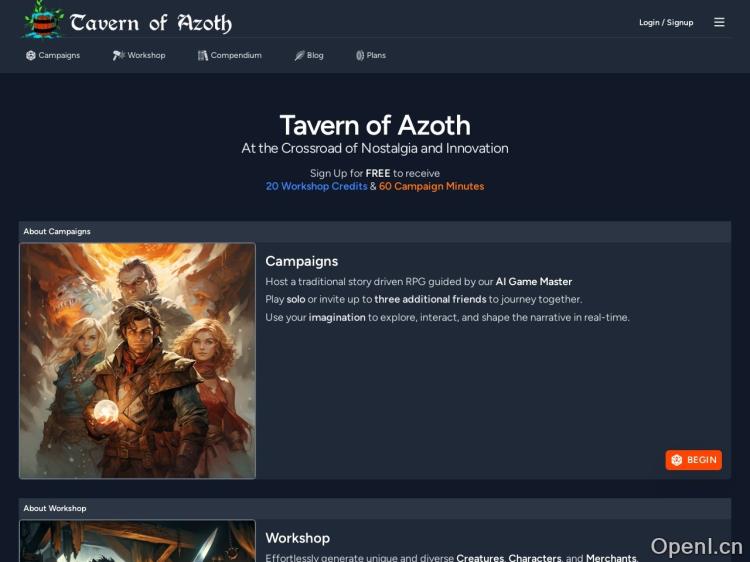This screenshot has width=750, height=562.
Task: Open the Campaigns nav item
Action: pyautogui.click(x=53, y=55)
